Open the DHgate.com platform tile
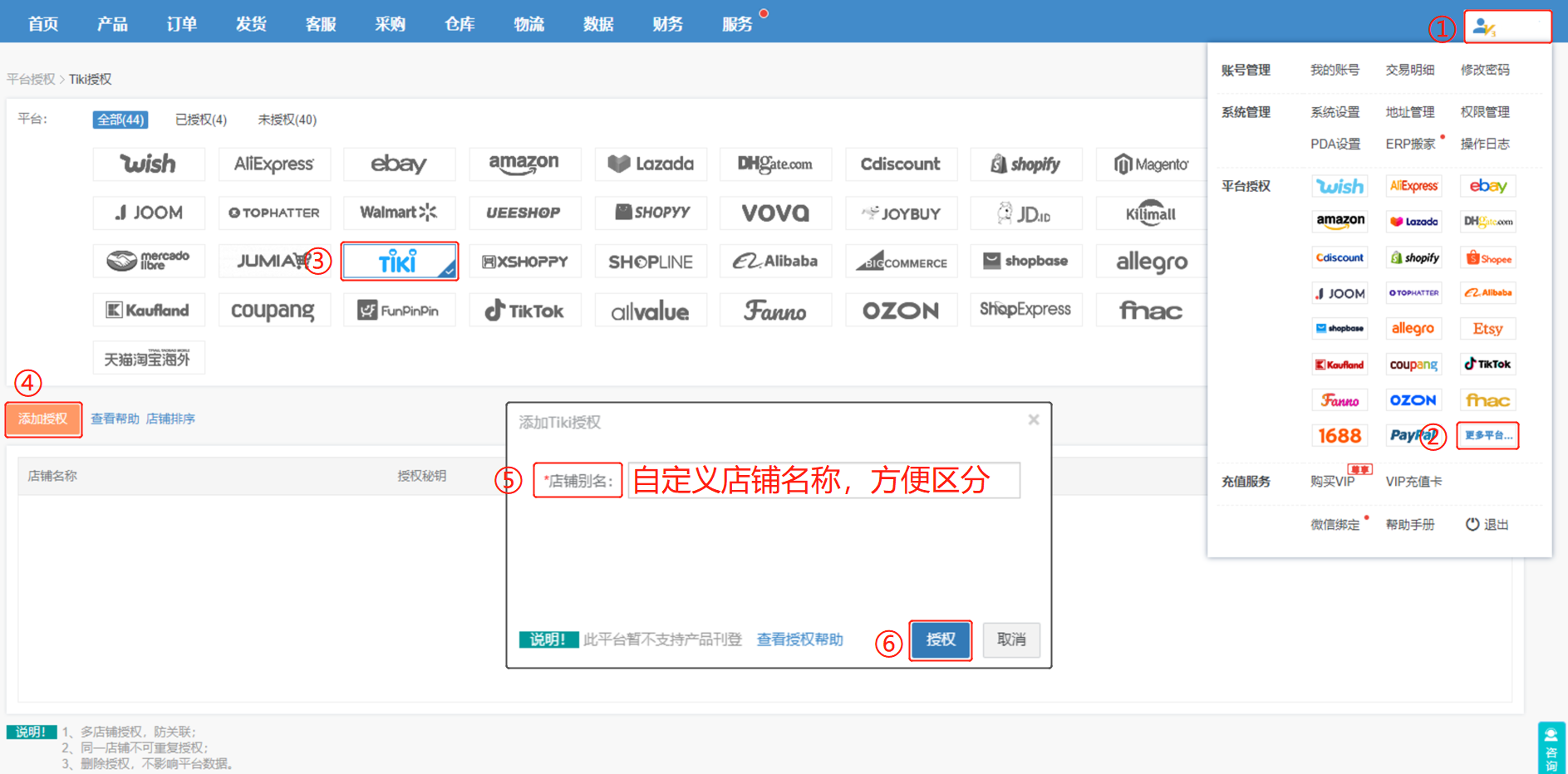This screenshot has height=774, width=1568. [775, 164]
